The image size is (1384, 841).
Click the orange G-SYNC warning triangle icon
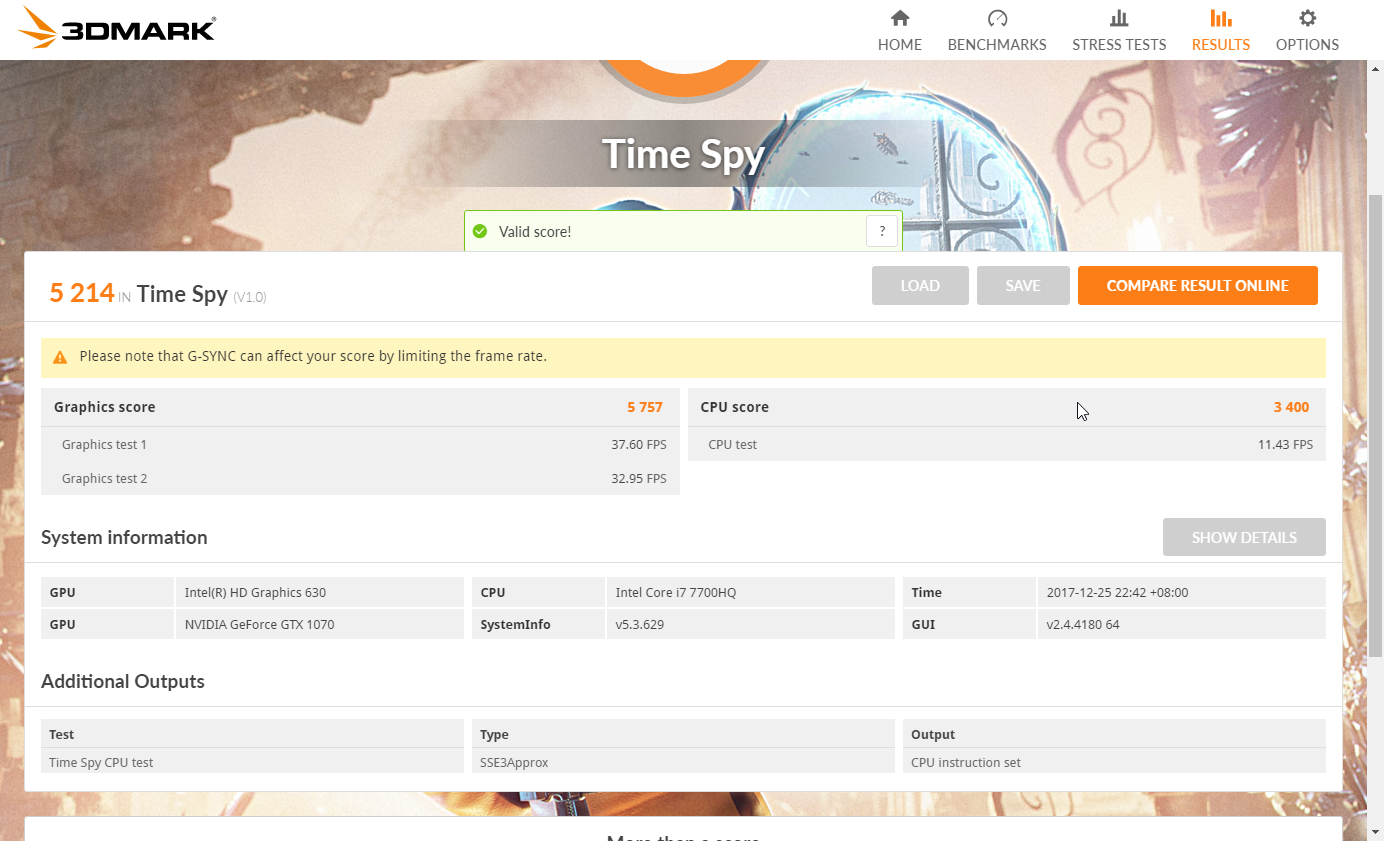[x=60, y=357]
